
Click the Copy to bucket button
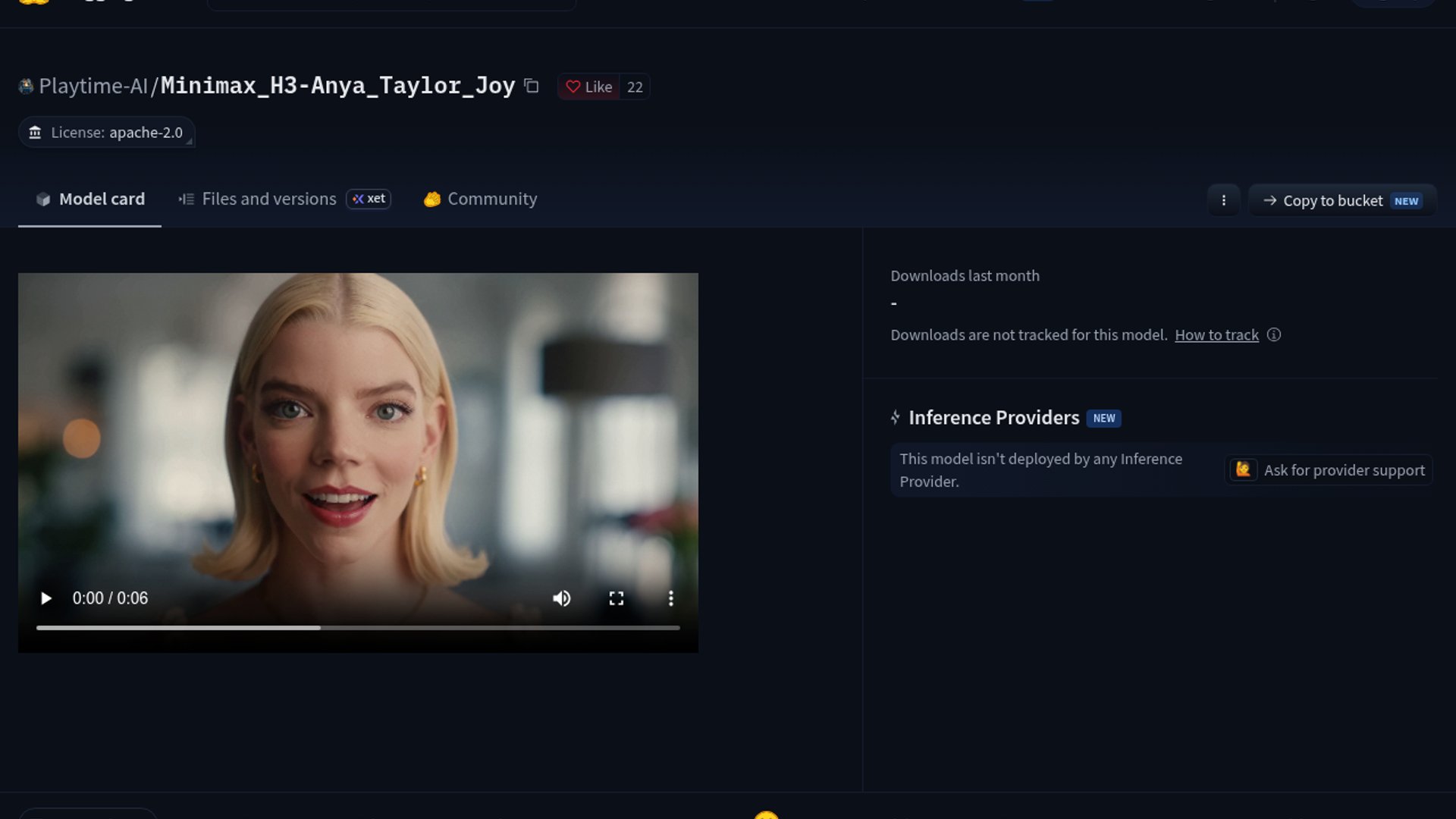pyautogui.click(x=1342, y=201)
